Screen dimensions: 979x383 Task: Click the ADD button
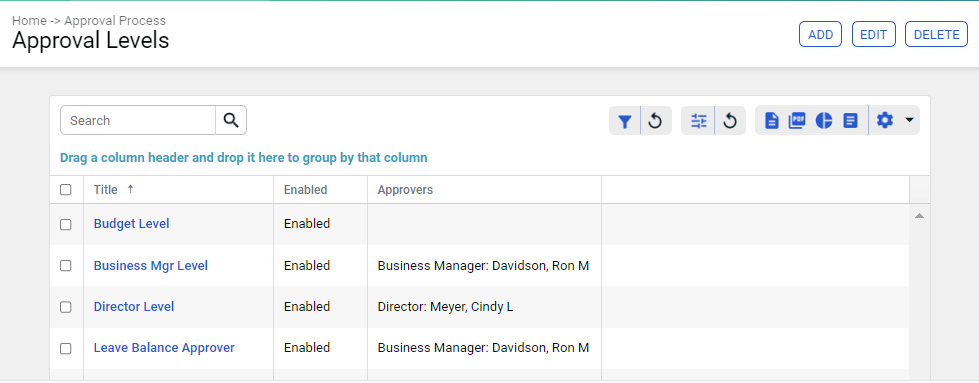pos(820,34)
